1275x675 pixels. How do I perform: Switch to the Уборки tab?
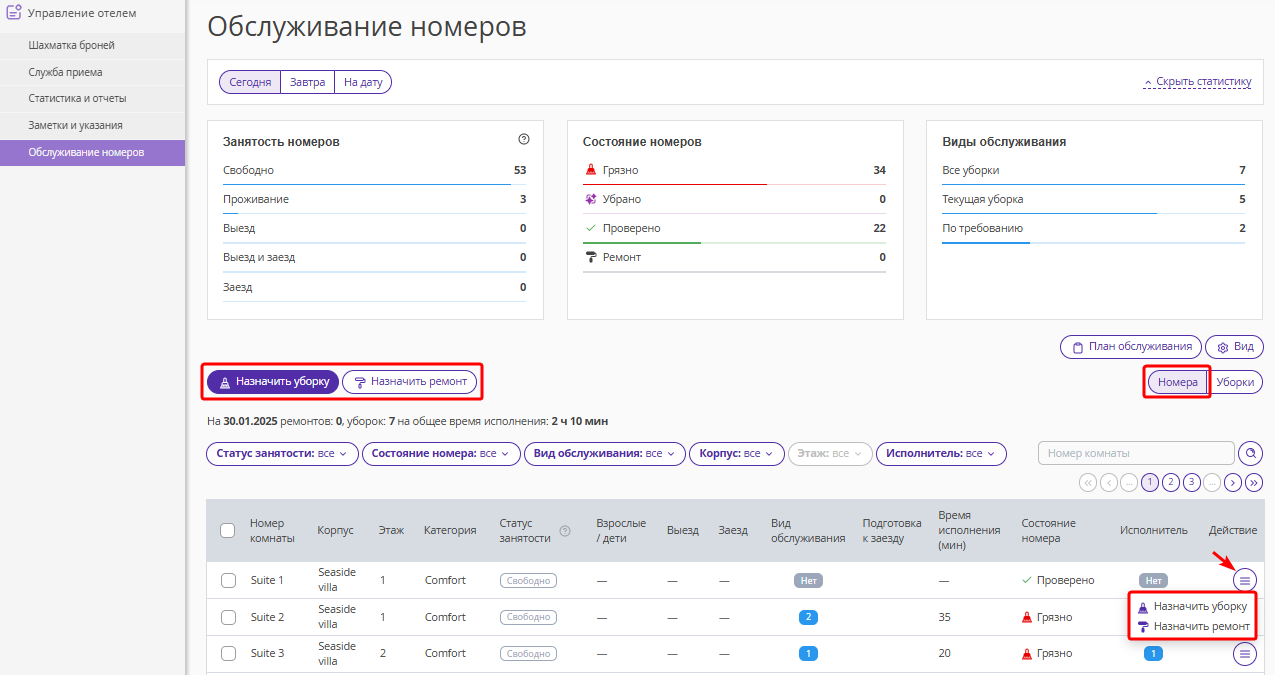click(1235, 382)
